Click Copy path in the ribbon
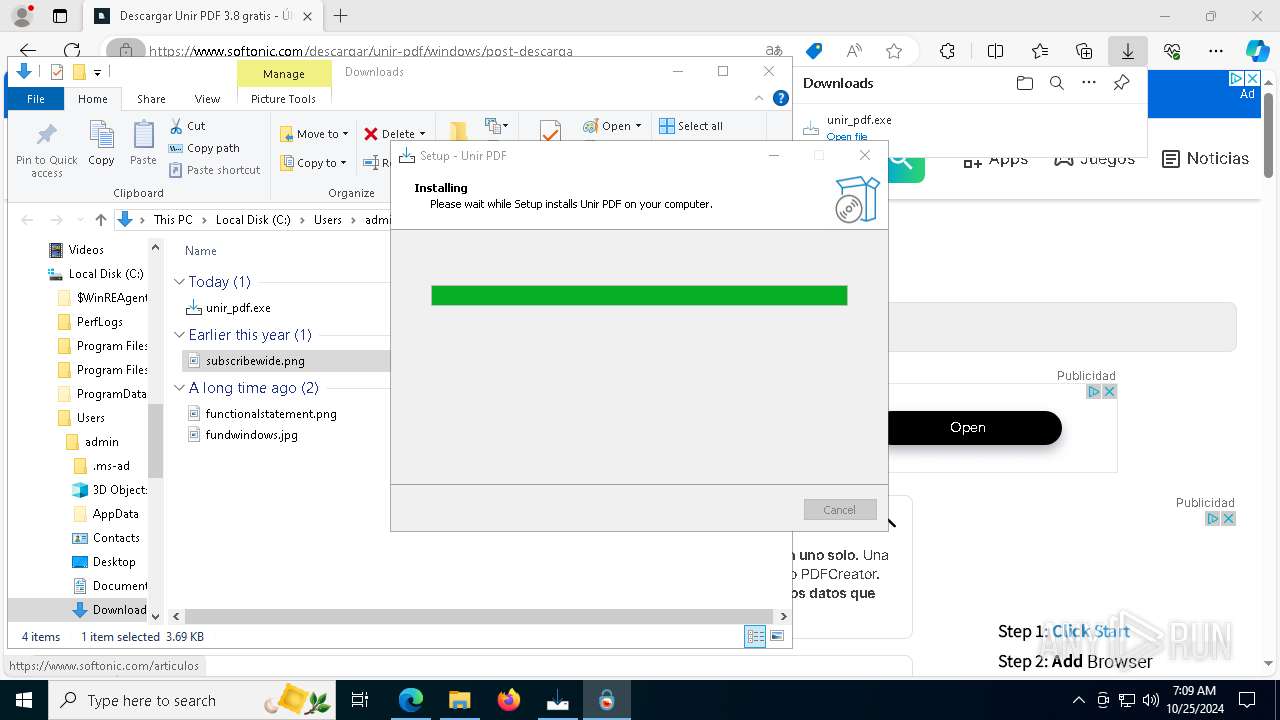The height and width of the screenshot is (720, 1280). [x=204, y=148]
